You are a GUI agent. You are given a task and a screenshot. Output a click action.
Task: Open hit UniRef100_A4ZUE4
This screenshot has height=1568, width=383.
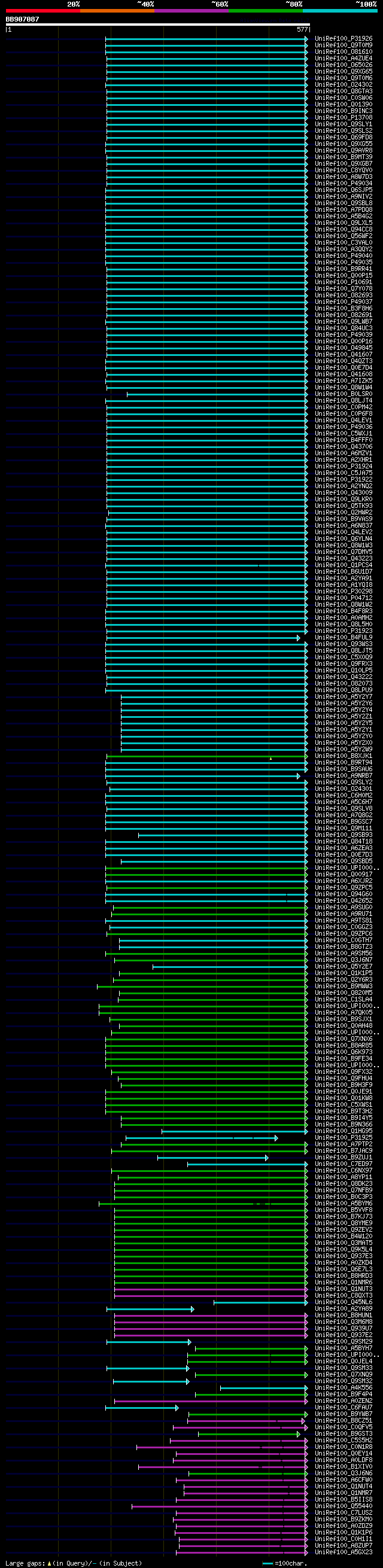click(x=344, y=59)
